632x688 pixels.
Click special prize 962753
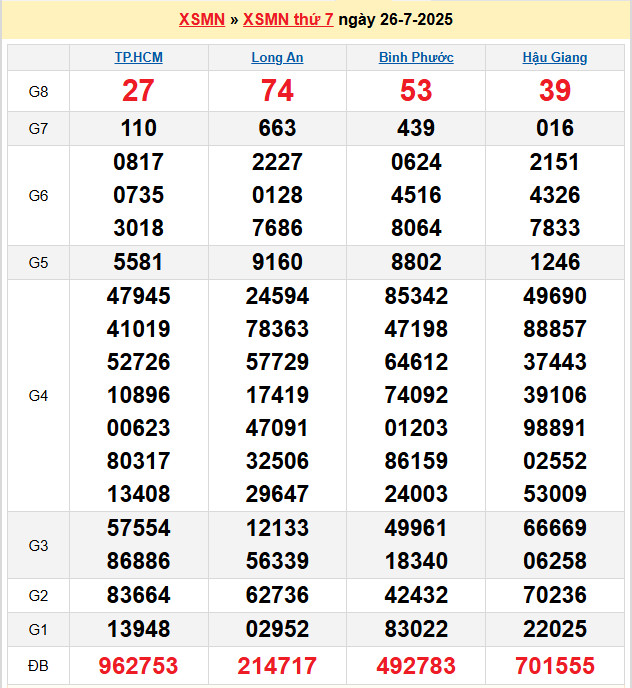(x=139, y=666)
